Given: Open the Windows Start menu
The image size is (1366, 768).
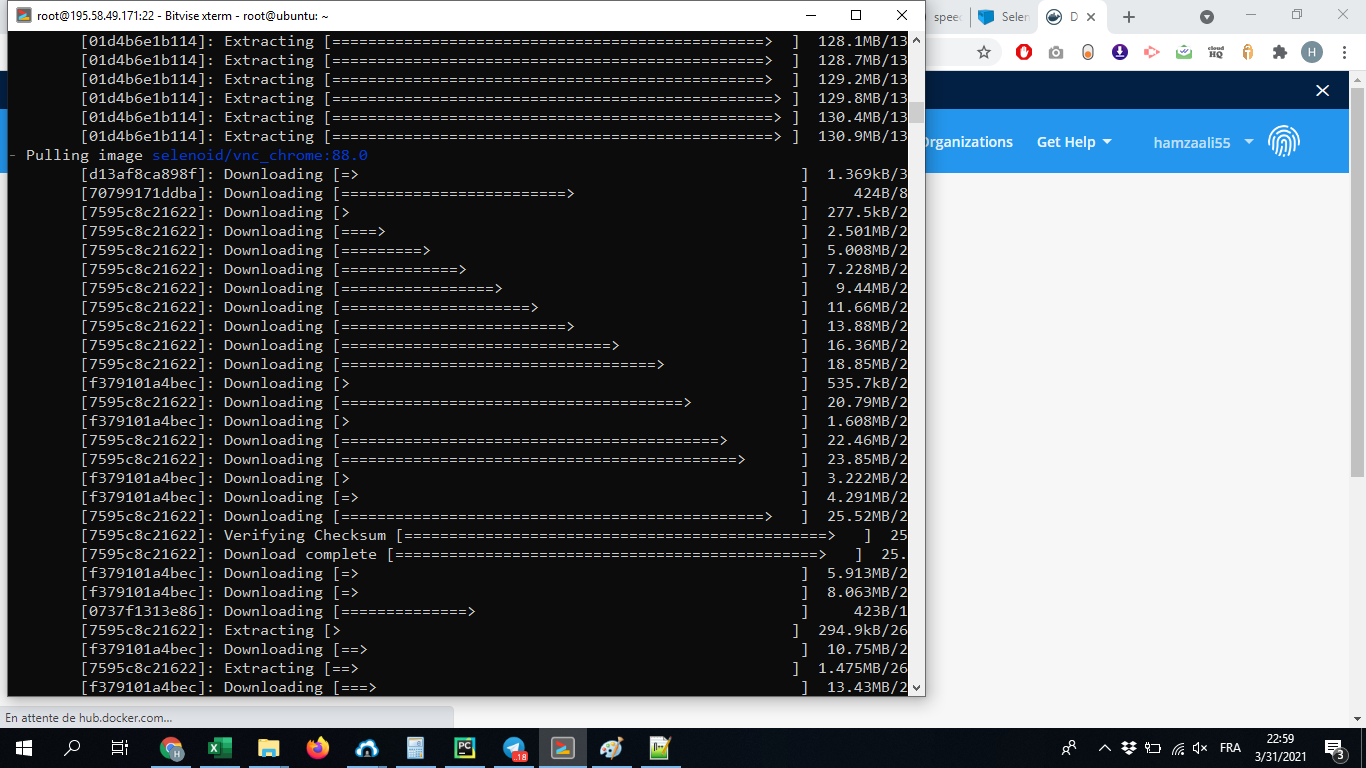Looking at the screenshot, I should [x=24, y=748].
